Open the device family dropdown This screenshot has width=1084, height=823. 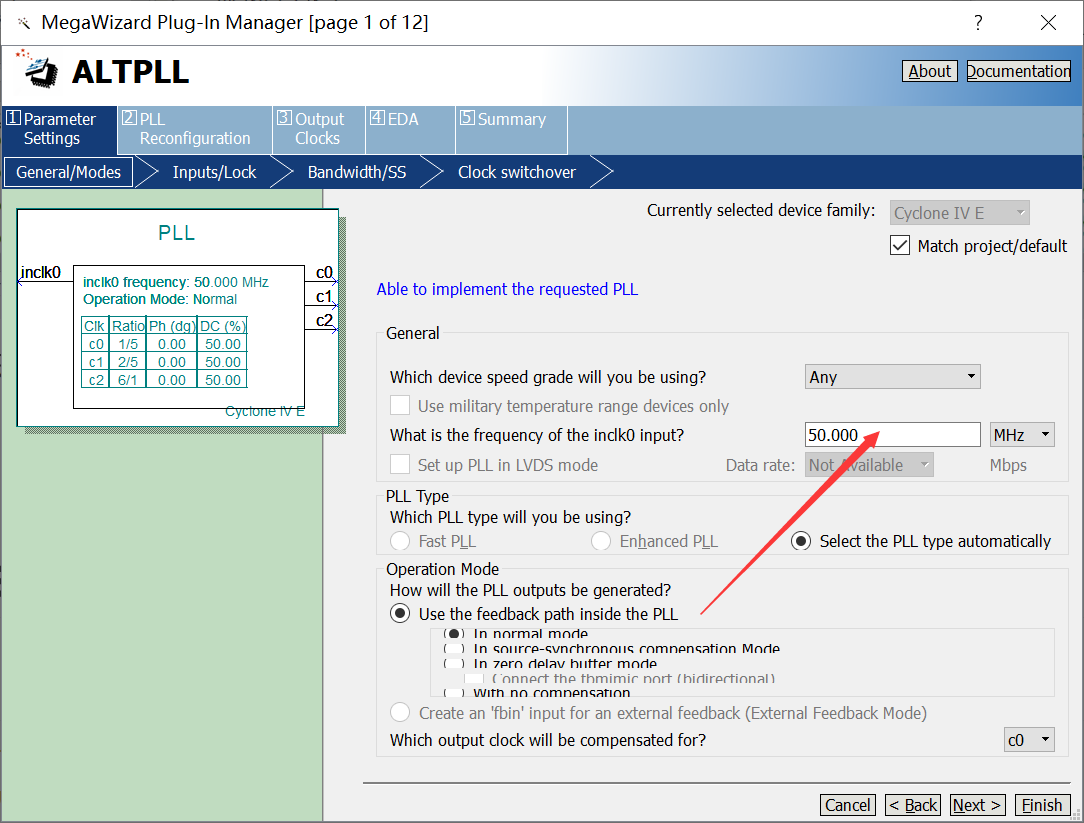960,213
